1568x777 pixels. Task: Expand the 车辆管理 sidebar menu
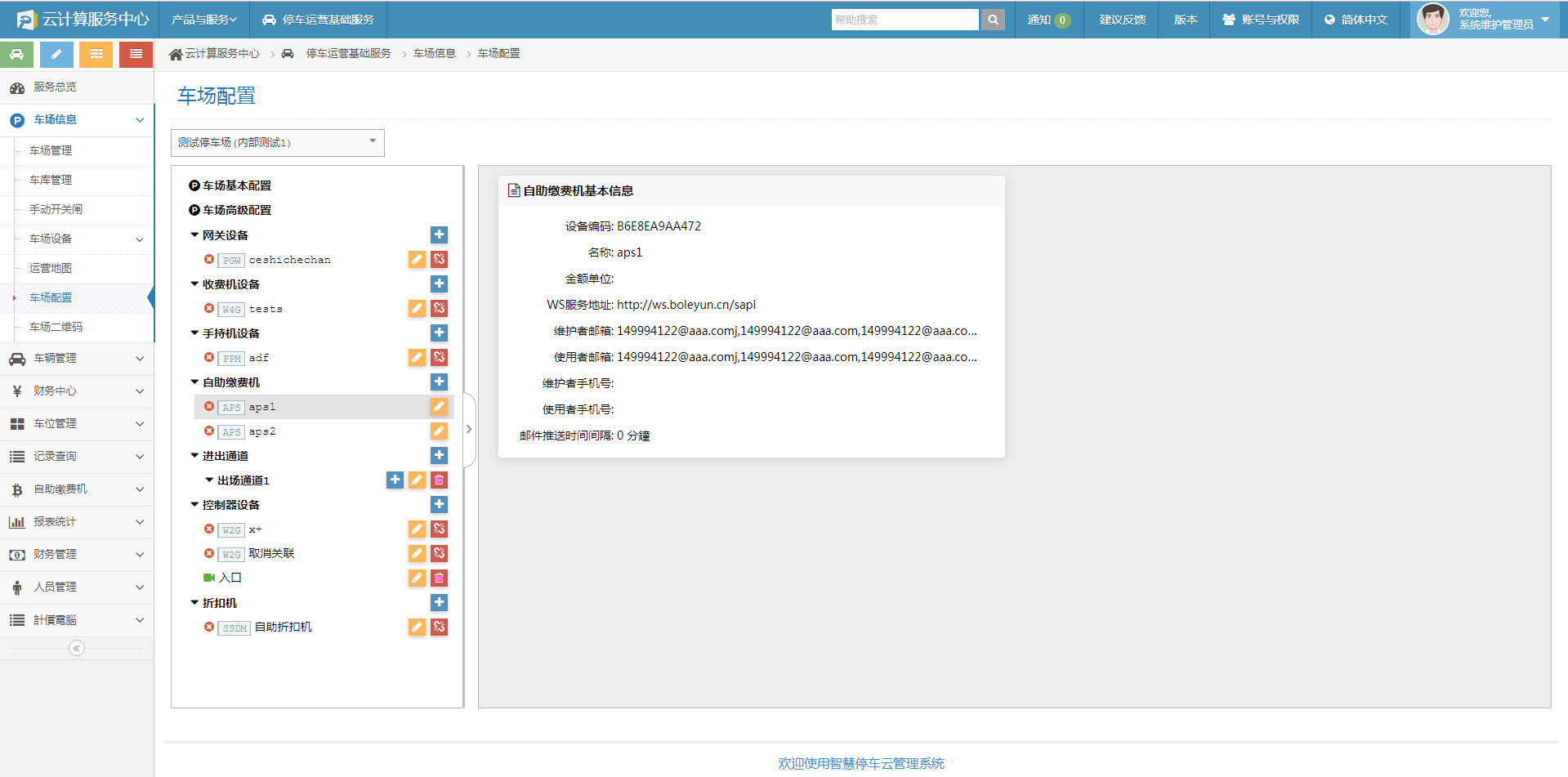[77, 358]
